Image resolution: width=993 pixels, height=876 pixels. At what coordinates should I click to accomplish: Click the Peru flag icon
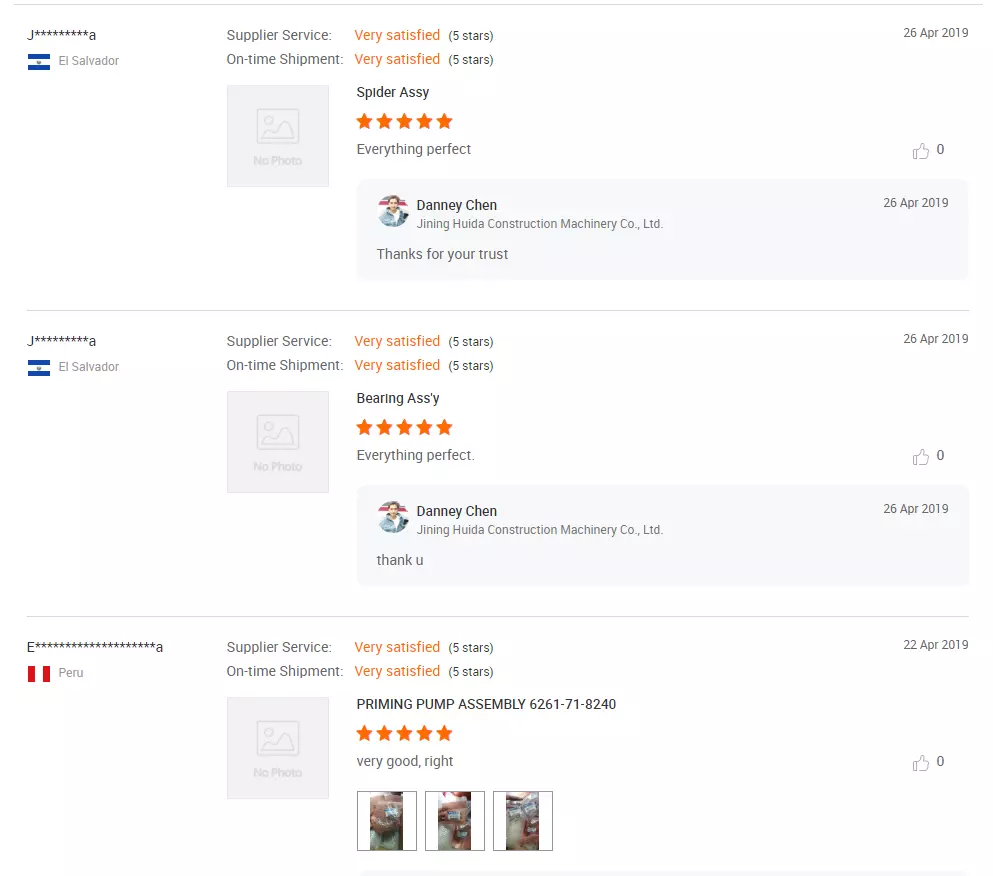[39, 673]
